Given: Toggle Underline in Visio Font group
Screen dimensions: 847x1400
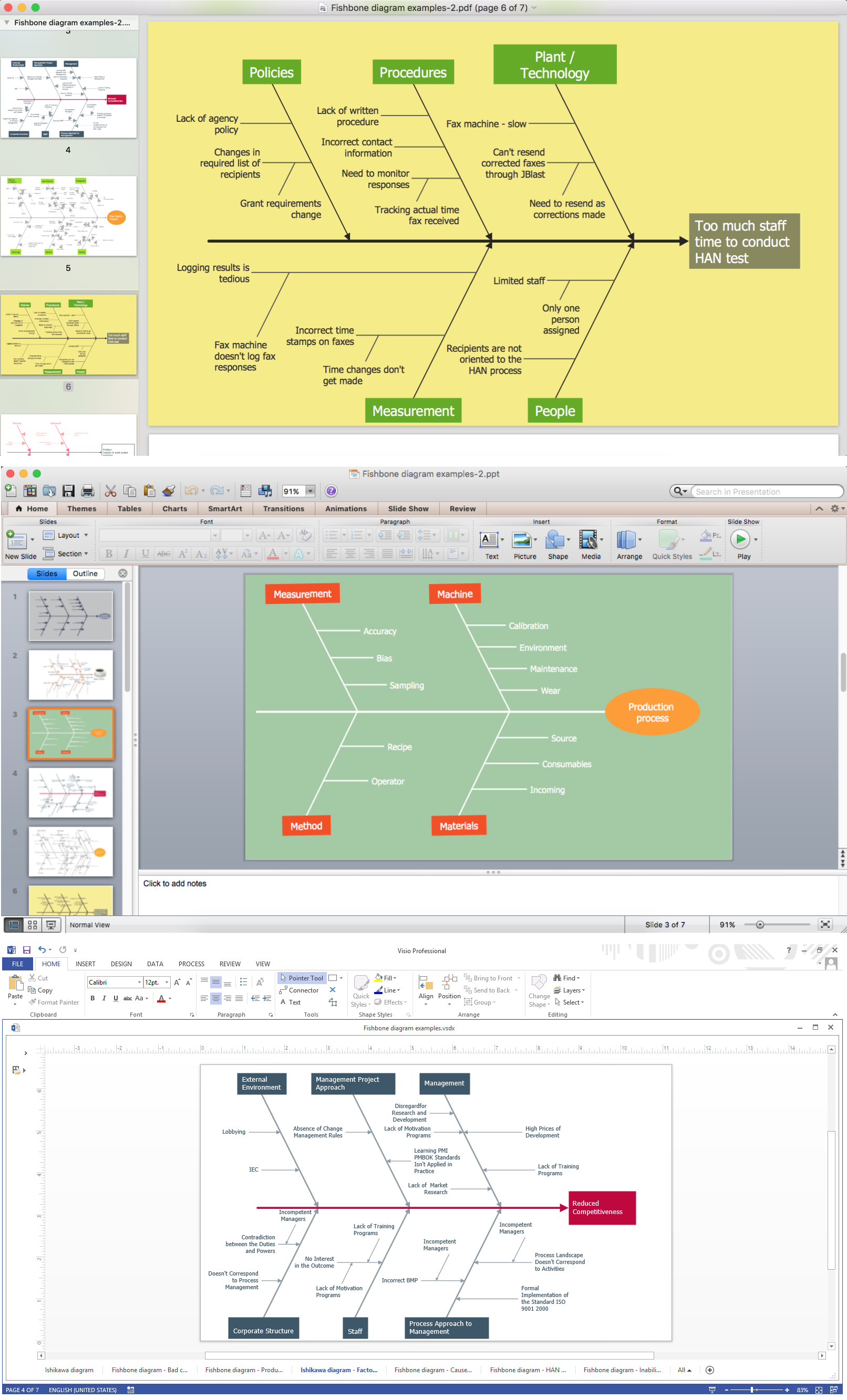Looking at the screenshot, I should pos(116,998).
